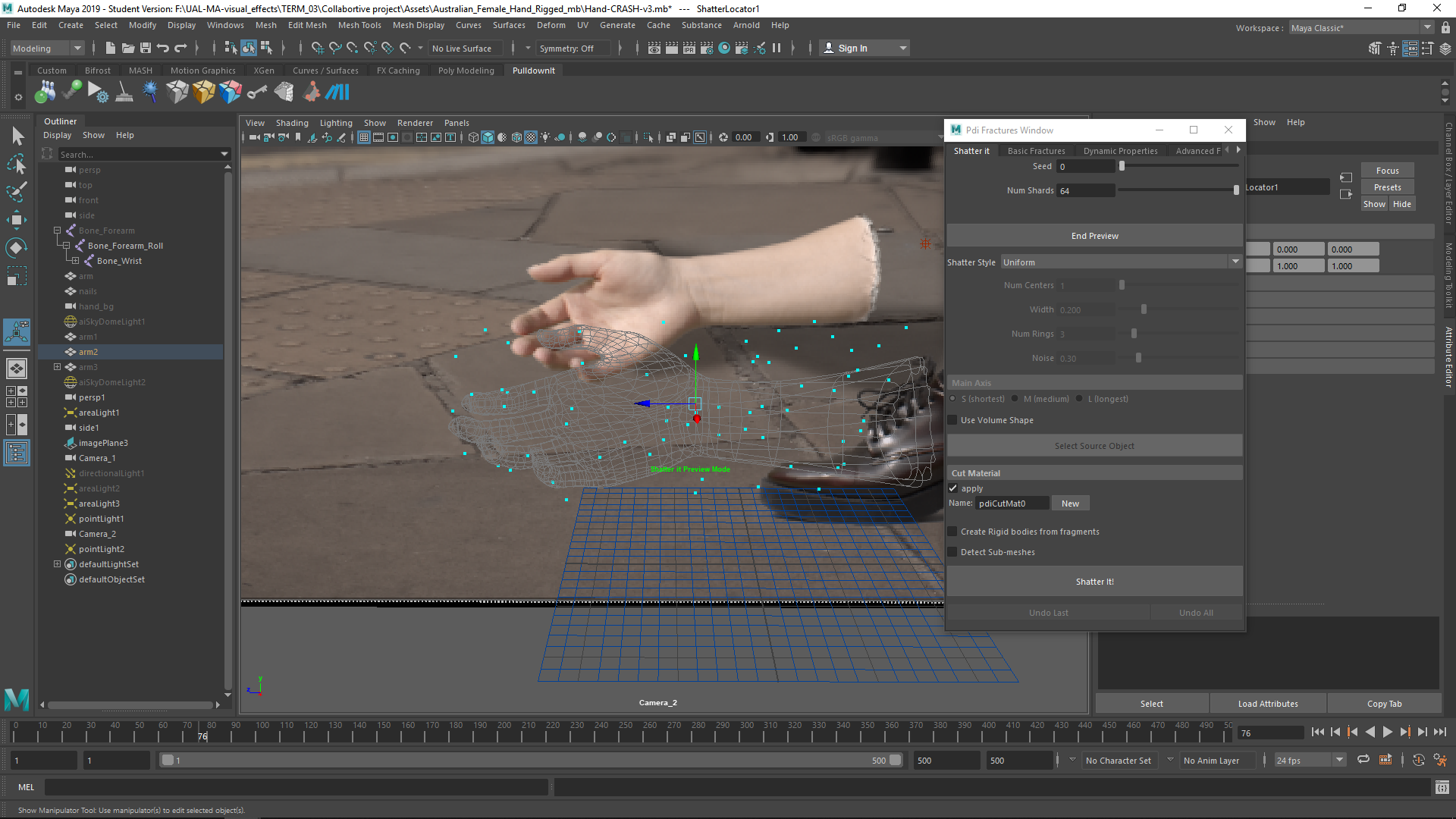Enable Use Volume Shape checkbox

tap(953, 420)
